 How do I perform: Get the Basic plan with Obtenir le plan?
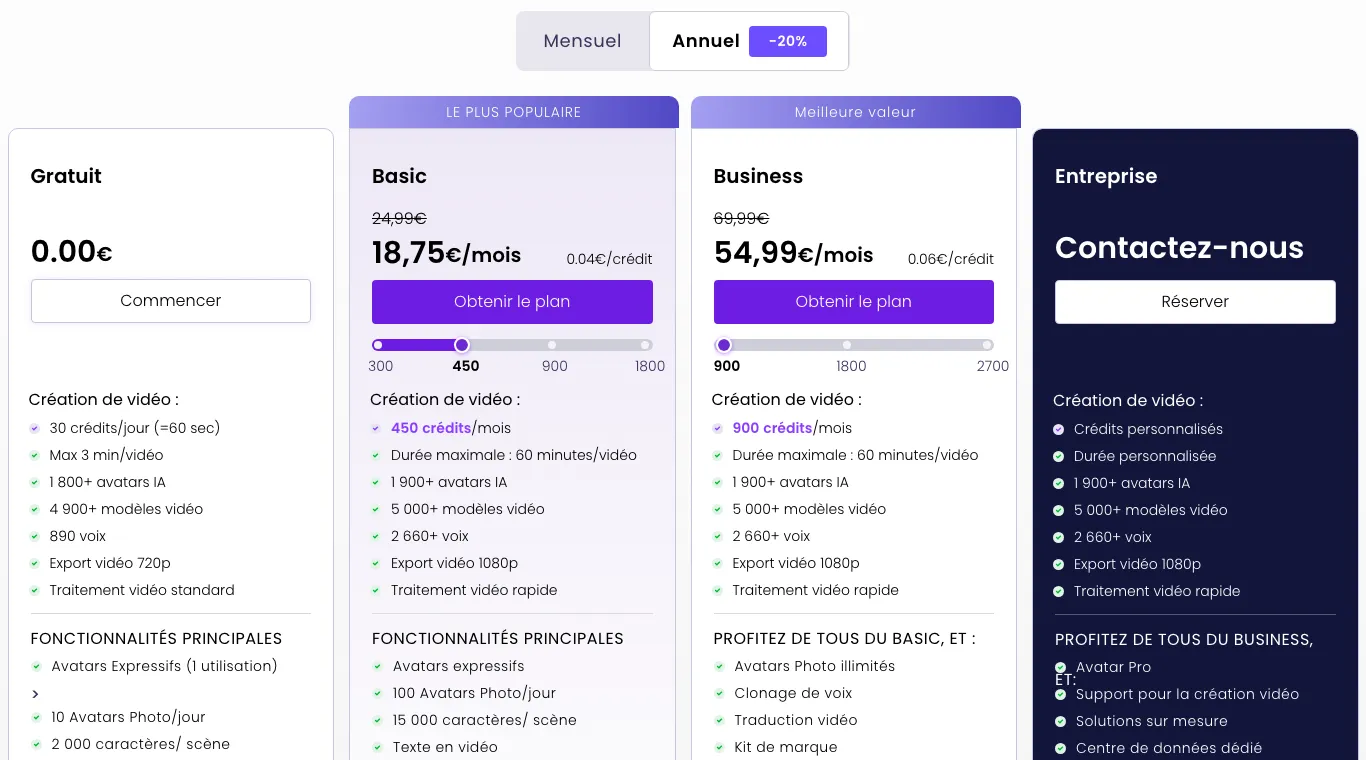pos(512,302)
